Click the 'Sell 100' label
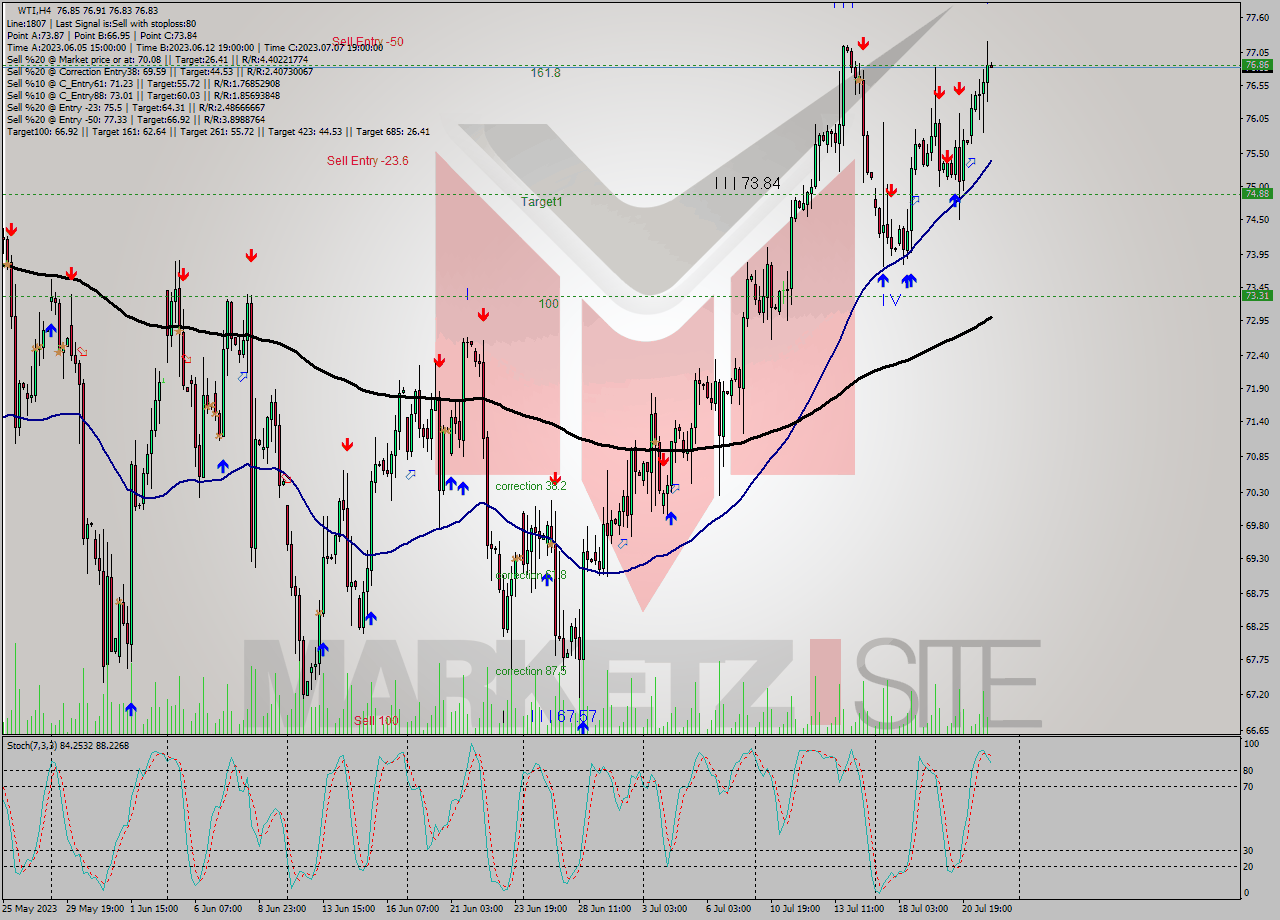 pyautogui.click(x=376, y=720)
